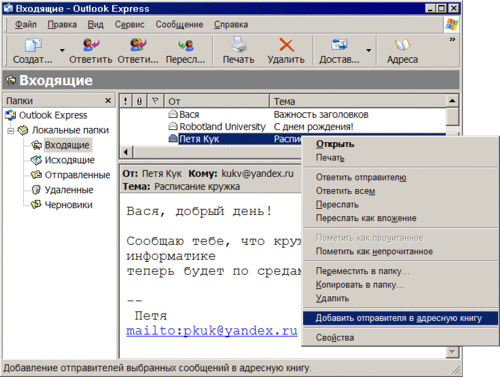Image resolution: width=500 pixels, height=377 pixels.
Task: Click the message list scroll-left arrow
Action: tap(126, 152)
